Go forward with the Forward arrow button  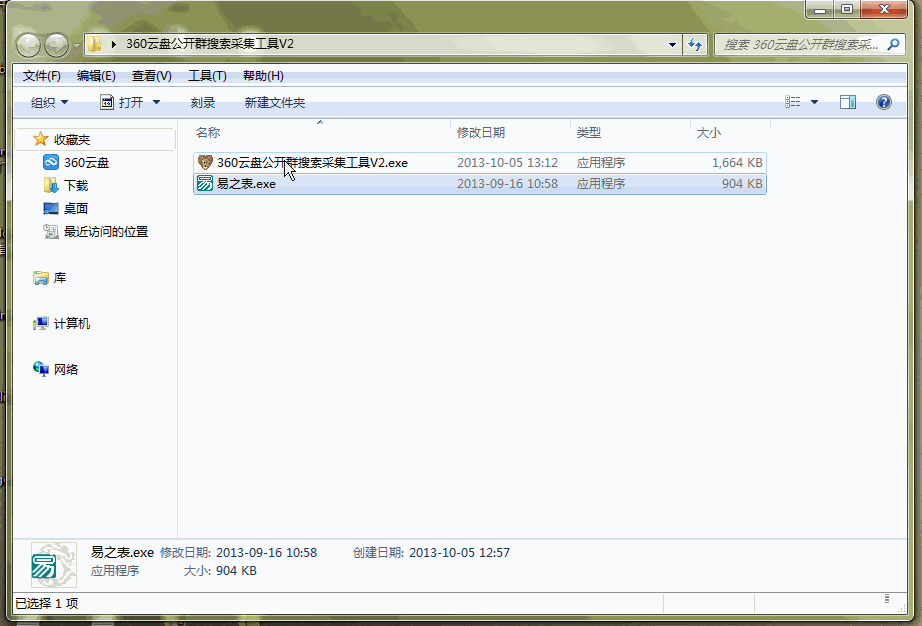(x=56, y=45)
